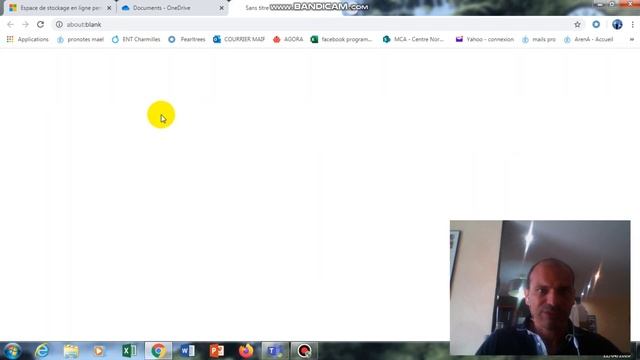This screenshot has height=360, width=640.
Task: Open the ArenA - Accueil bookmark
Action: 588,39
